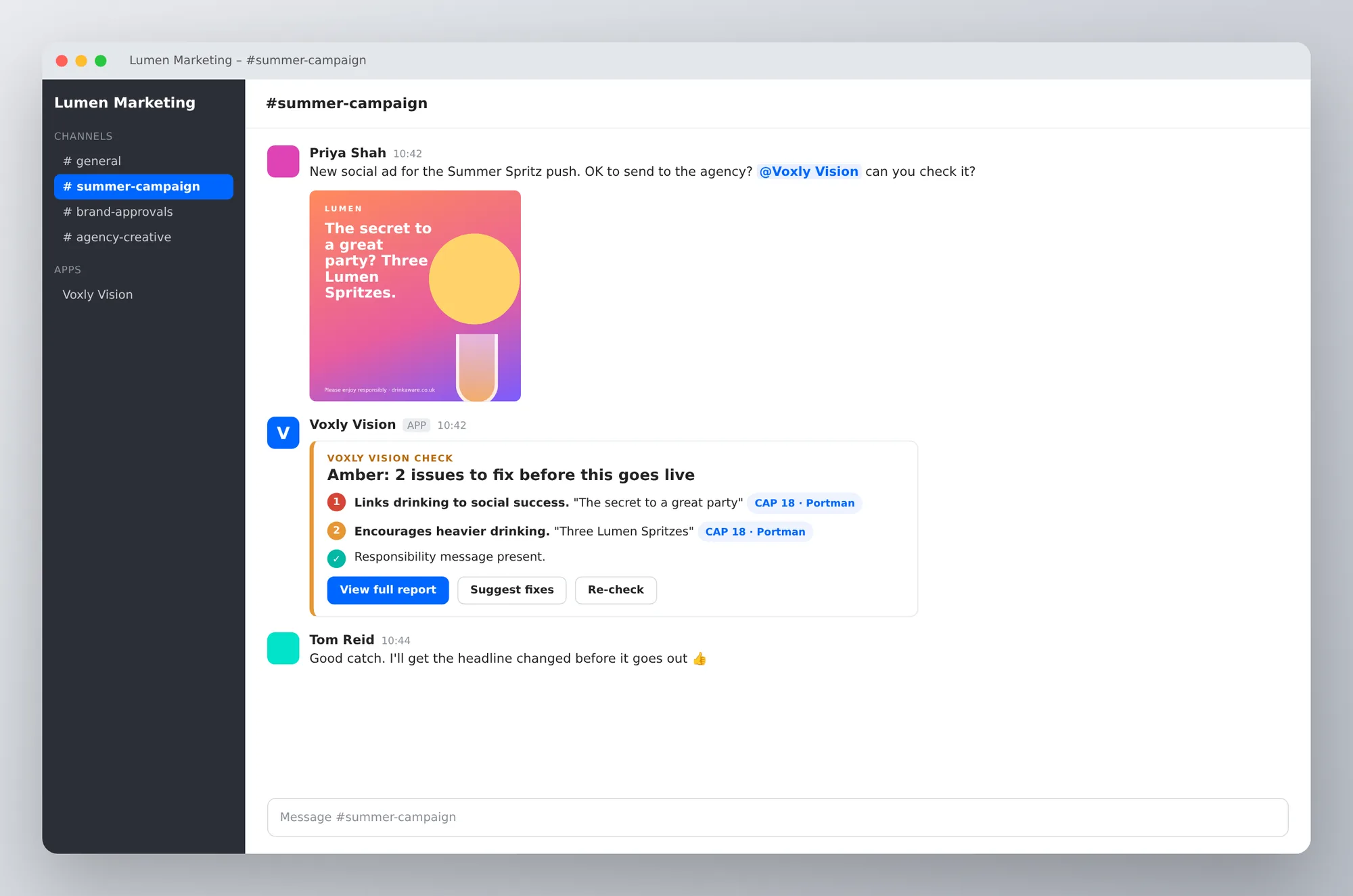Click Tom Reid's name
This screenshot has height=896, width=1353.
pos(342,640)
